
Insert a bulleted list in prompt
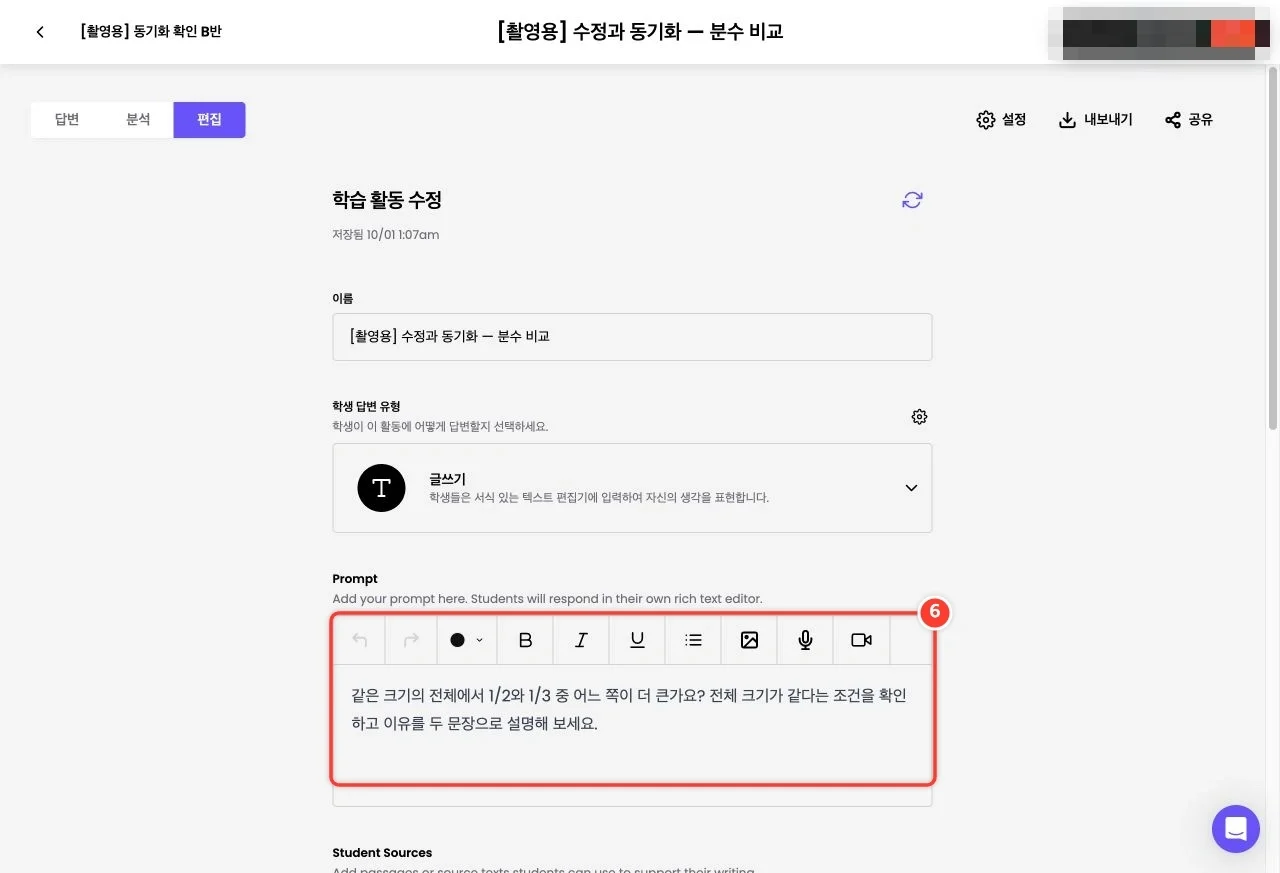click(x=693, y=640)
